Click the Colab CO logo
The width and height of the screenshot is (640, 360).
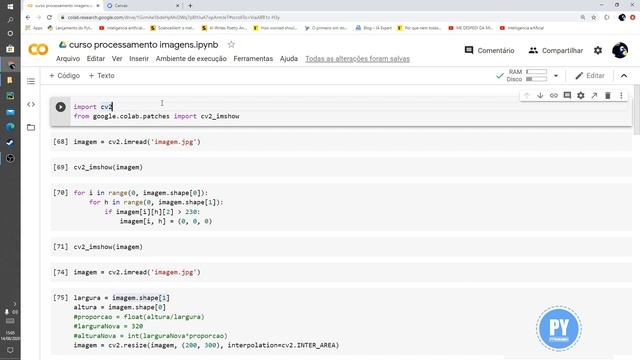click(x=38, y=49)
